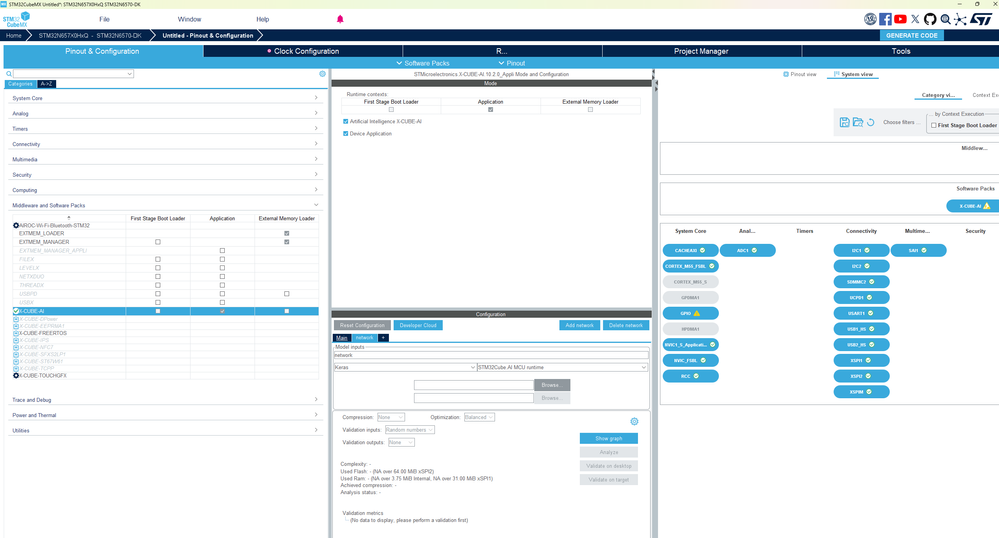Open the left panel settings gear
The height and width of the screenshot is (538, 999).
322,74
